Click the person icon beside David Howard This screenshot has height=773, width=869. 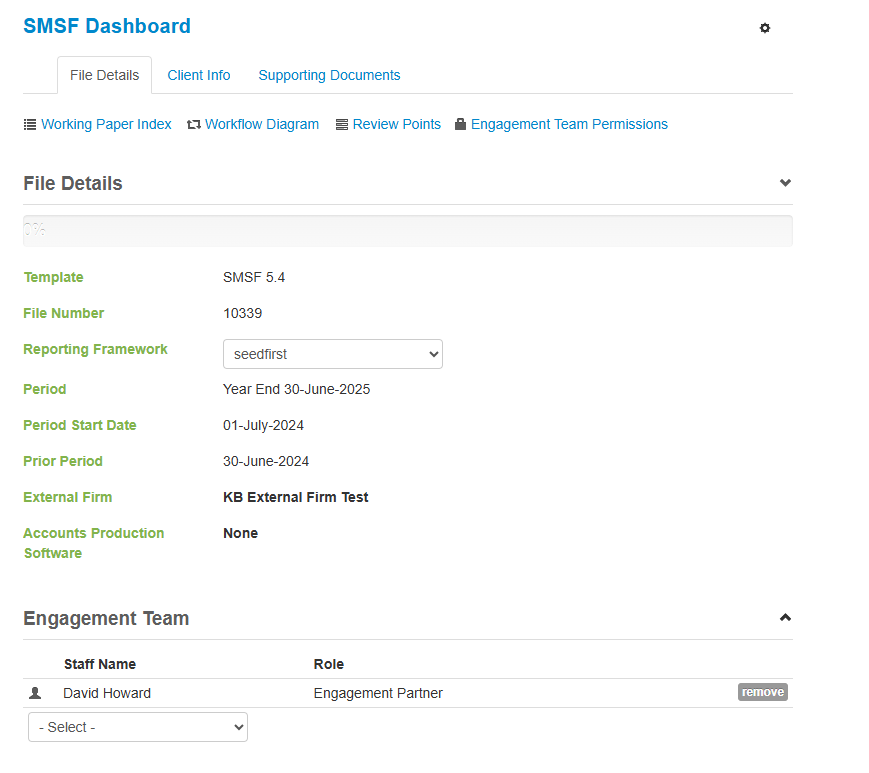click(x=34, y=692)
